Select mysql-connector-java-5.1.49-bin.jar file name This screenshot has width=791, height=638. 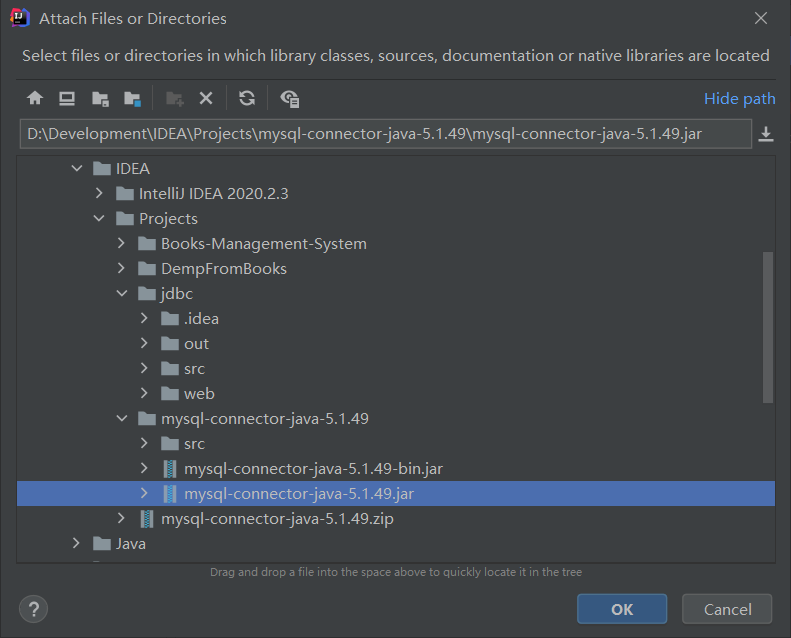(x=313, y=469)
